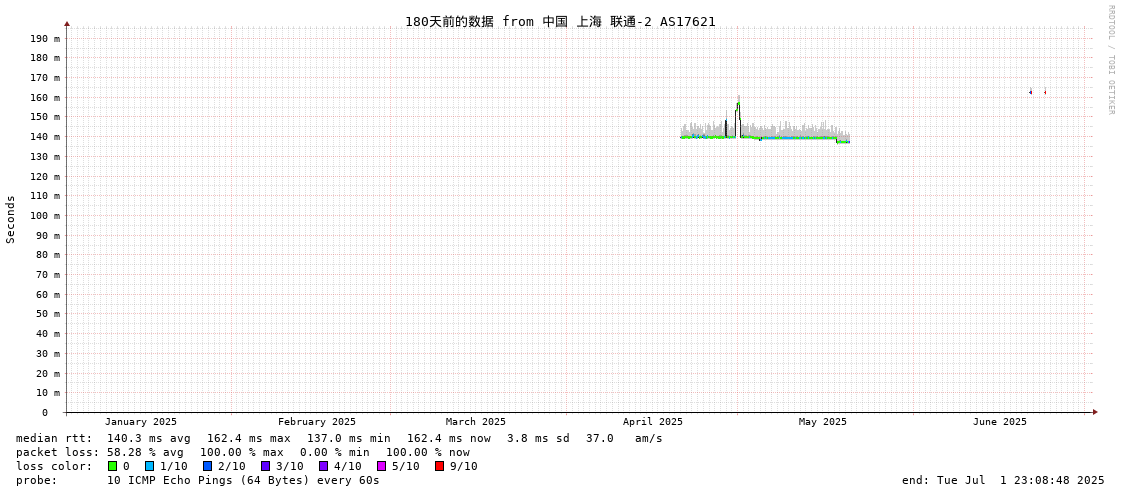
Task: Click the red data point in June
Action: point(1045,92)
